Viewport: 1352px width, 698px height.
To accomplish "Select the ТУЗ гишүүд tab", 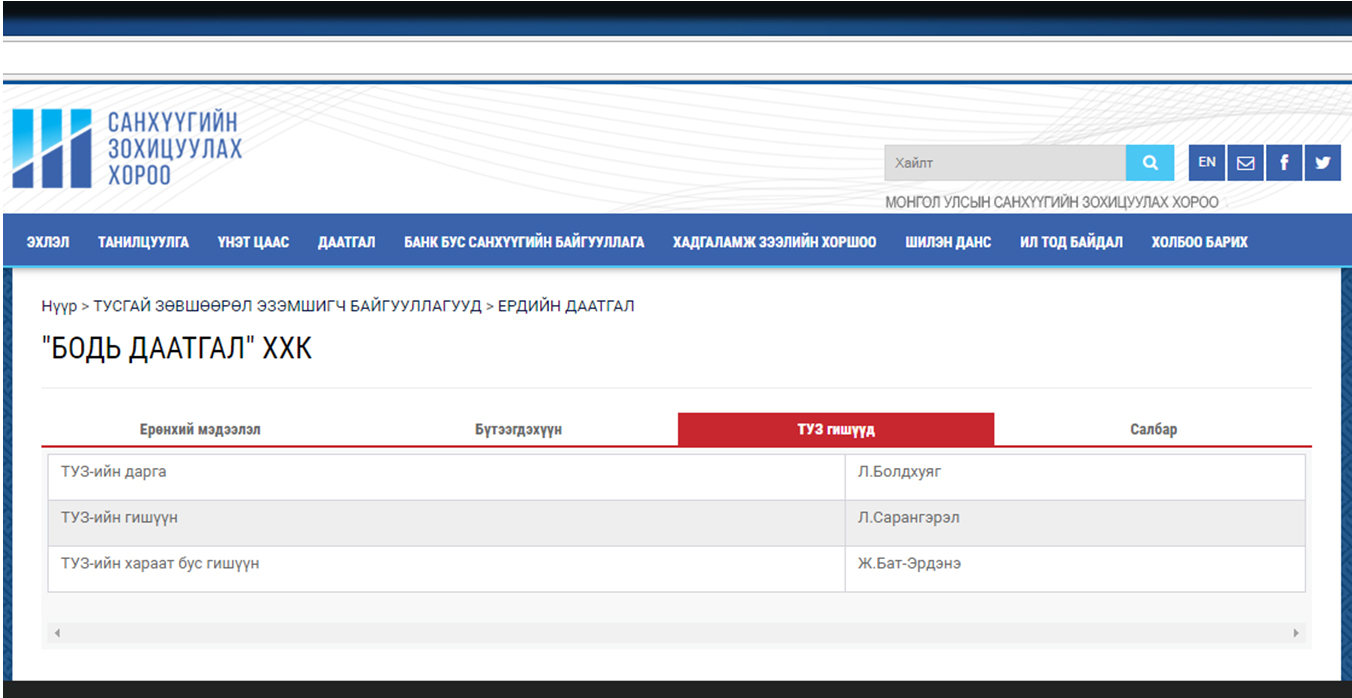I will point(836,429).
